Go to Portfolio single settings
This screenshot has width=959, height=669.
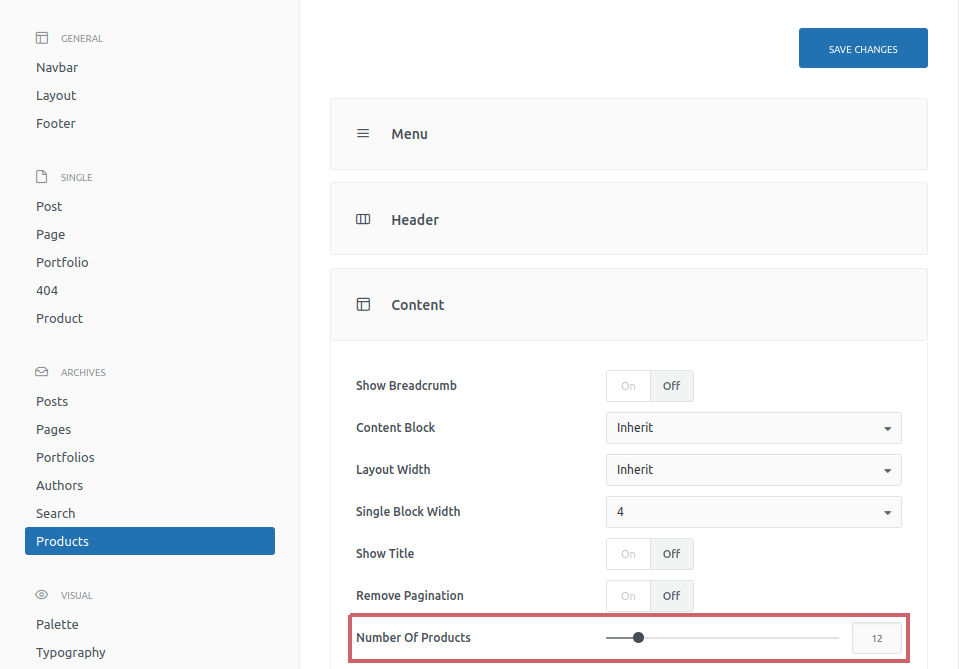(62, 262)
